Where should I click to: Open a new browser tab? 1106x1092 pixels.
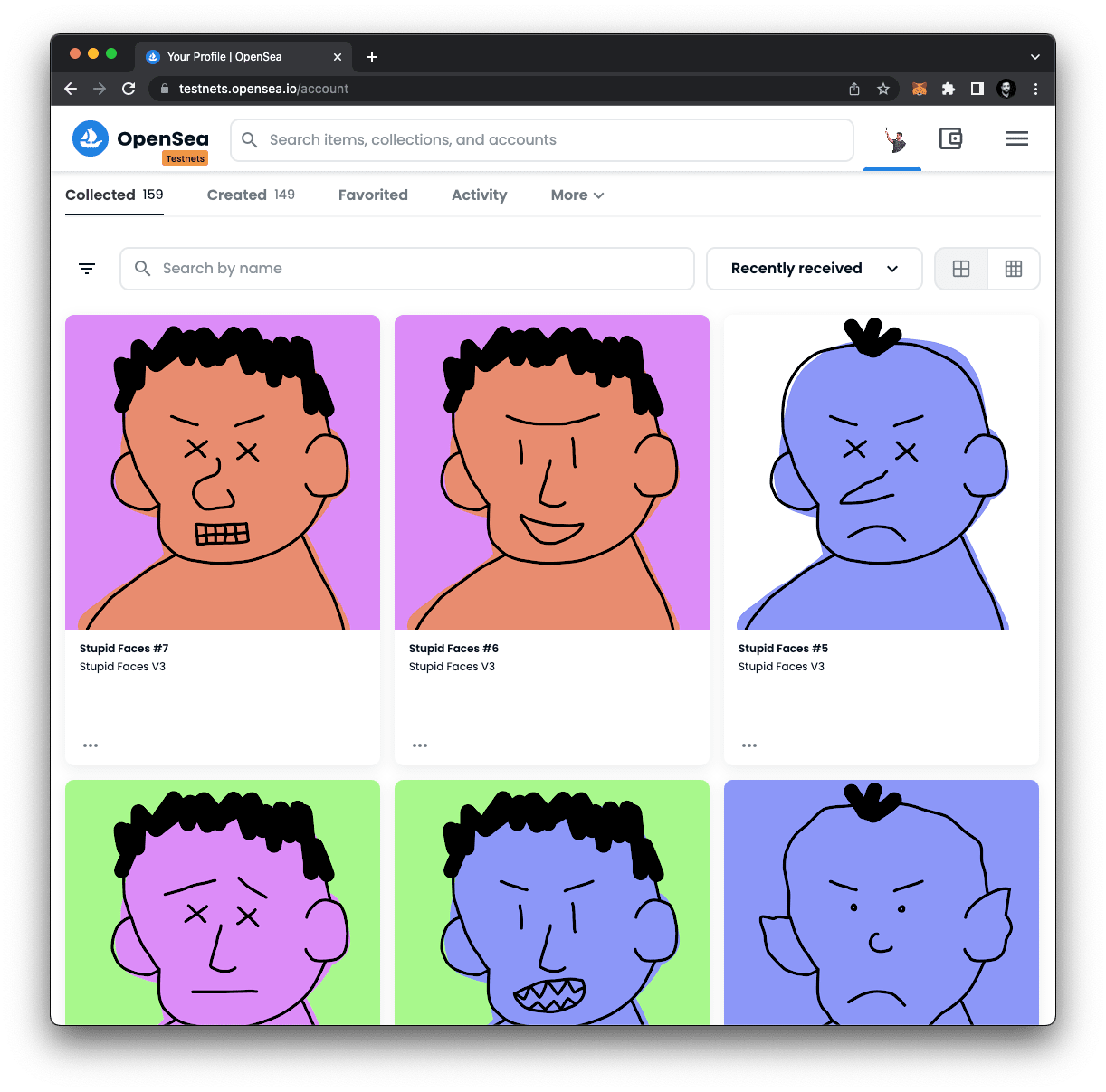(372, 57)
